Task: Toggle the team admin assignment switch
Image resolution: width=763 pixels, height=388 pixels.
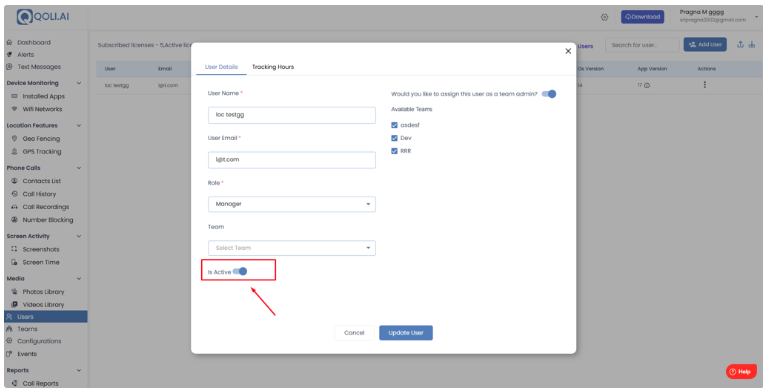Action: point(549,94)
